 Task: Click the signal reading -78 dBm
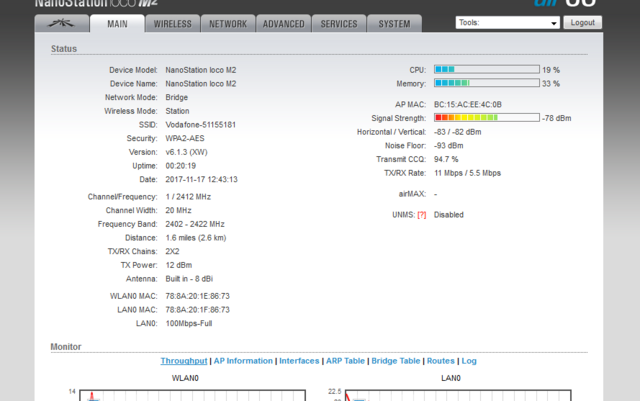coord(557,118)
